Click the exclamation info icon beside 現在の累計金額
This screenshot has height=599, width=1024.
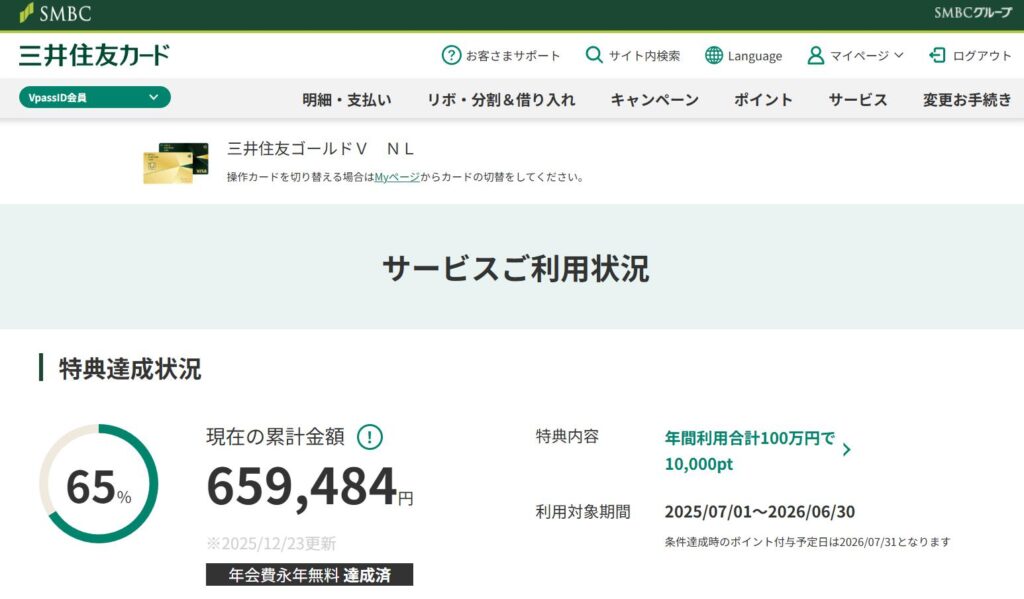[x=370, y=436]
